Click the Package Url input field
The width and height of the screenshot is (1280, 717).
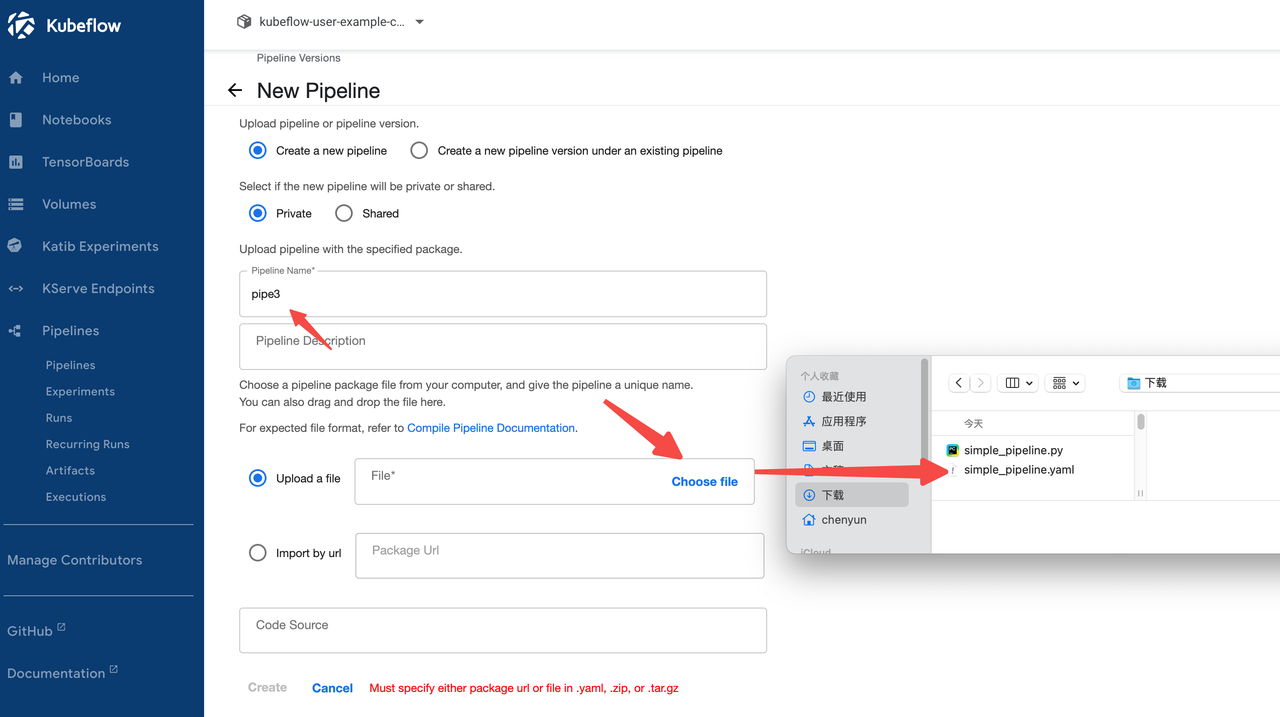coord(560,555)
